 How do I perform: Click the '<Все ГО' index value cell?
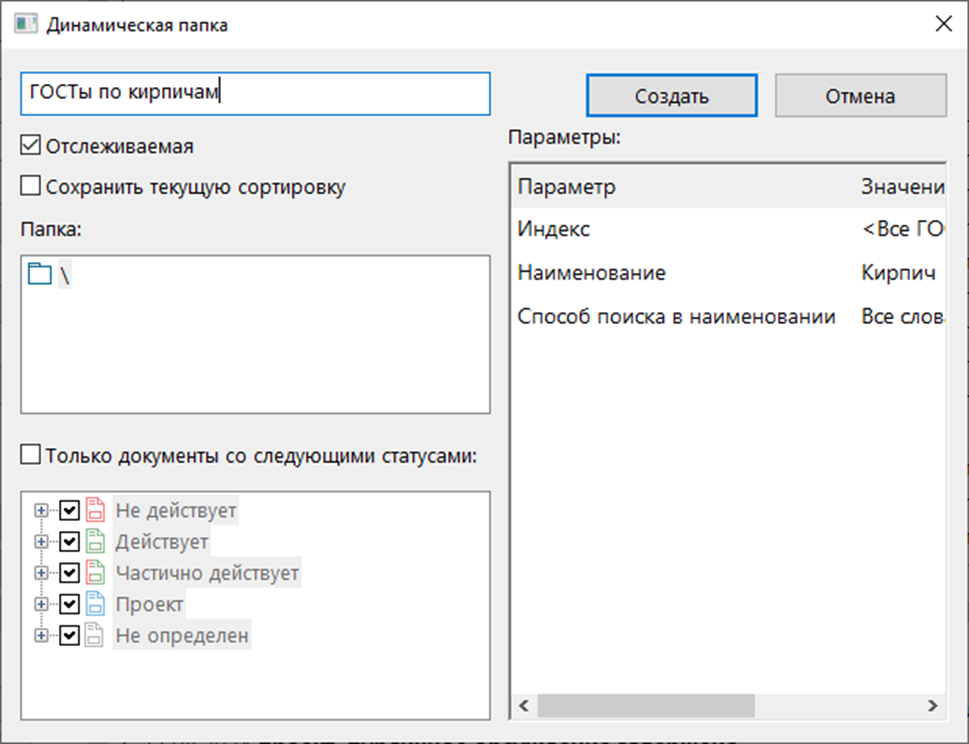(903, 229)
